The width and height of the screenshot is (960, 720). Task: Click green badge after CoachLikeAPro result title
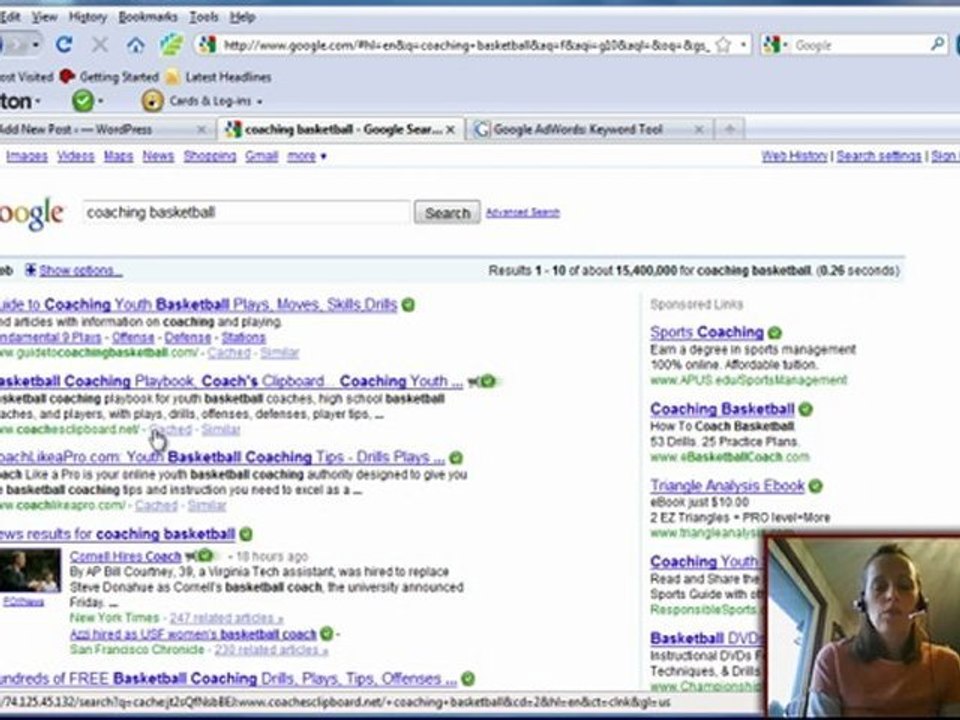coord(456,457)
